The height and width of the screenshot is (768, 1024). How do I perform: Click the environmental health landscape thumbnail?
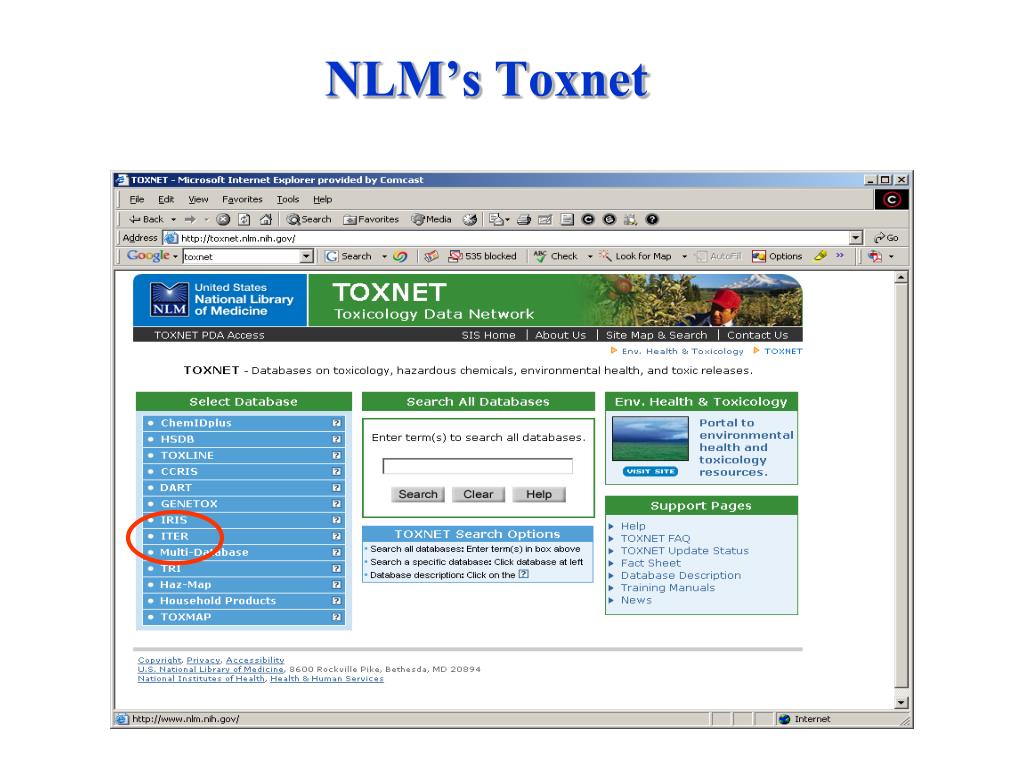pos(650,439)
